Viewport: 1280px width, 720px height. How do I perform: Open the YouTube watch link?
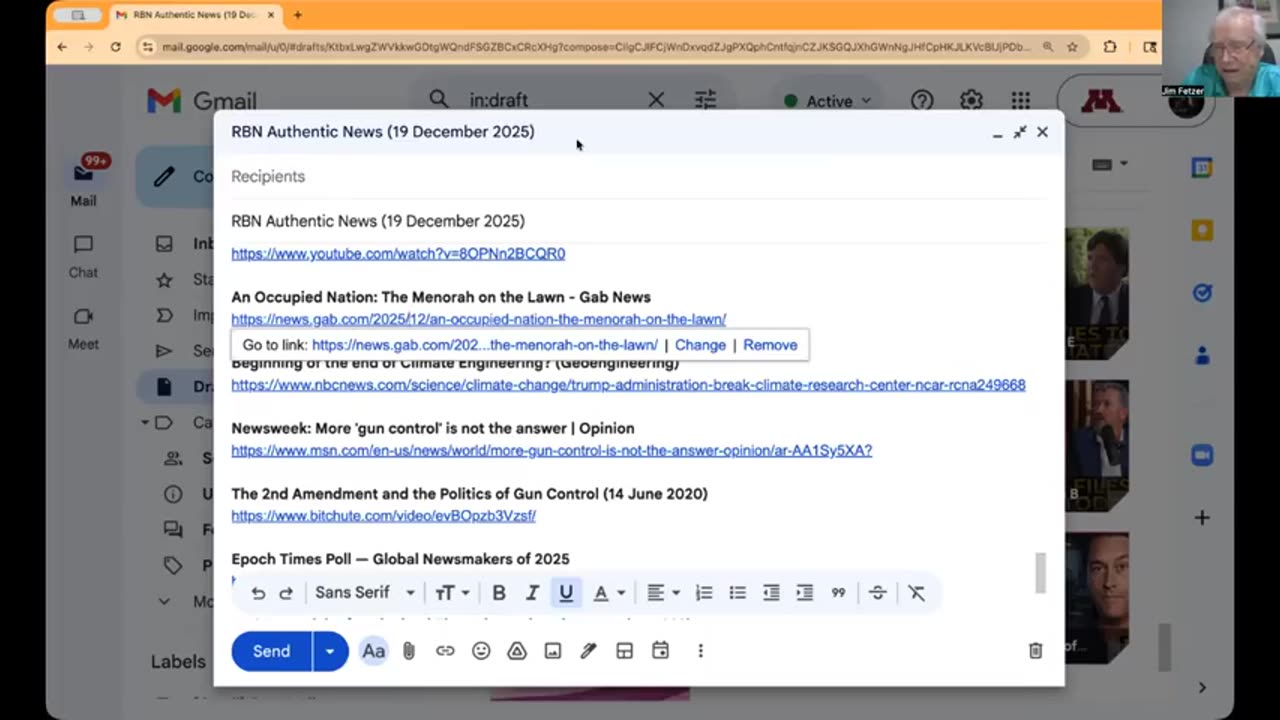click(398, 254)
